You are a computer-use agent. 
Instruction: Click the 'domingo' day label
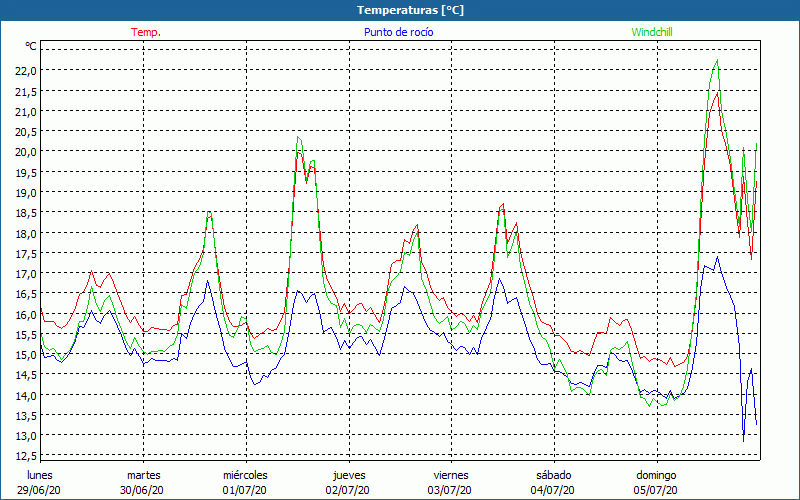coord(656,476)
